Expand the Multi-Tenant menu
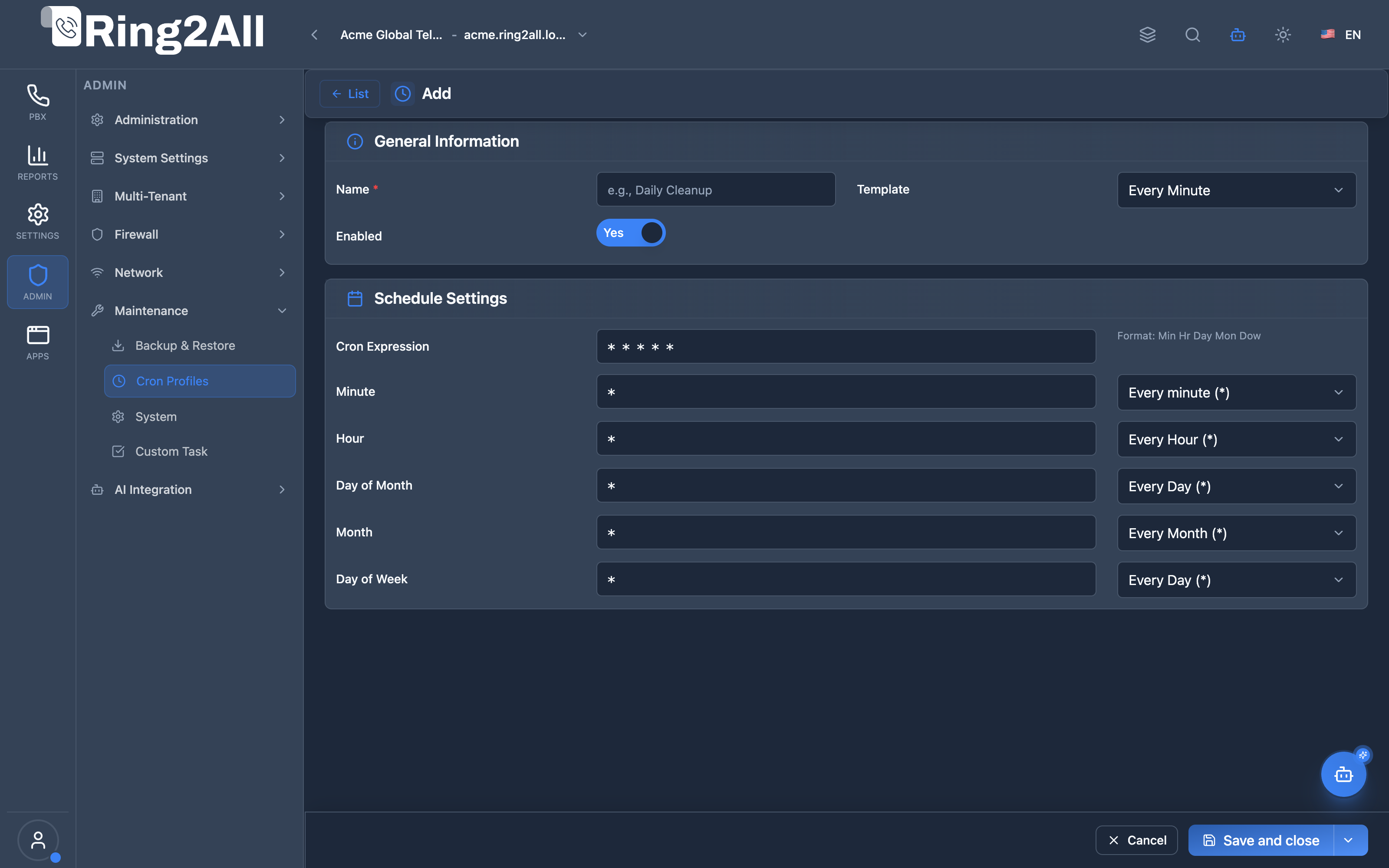1389x868 pixels. coord(189,196)
